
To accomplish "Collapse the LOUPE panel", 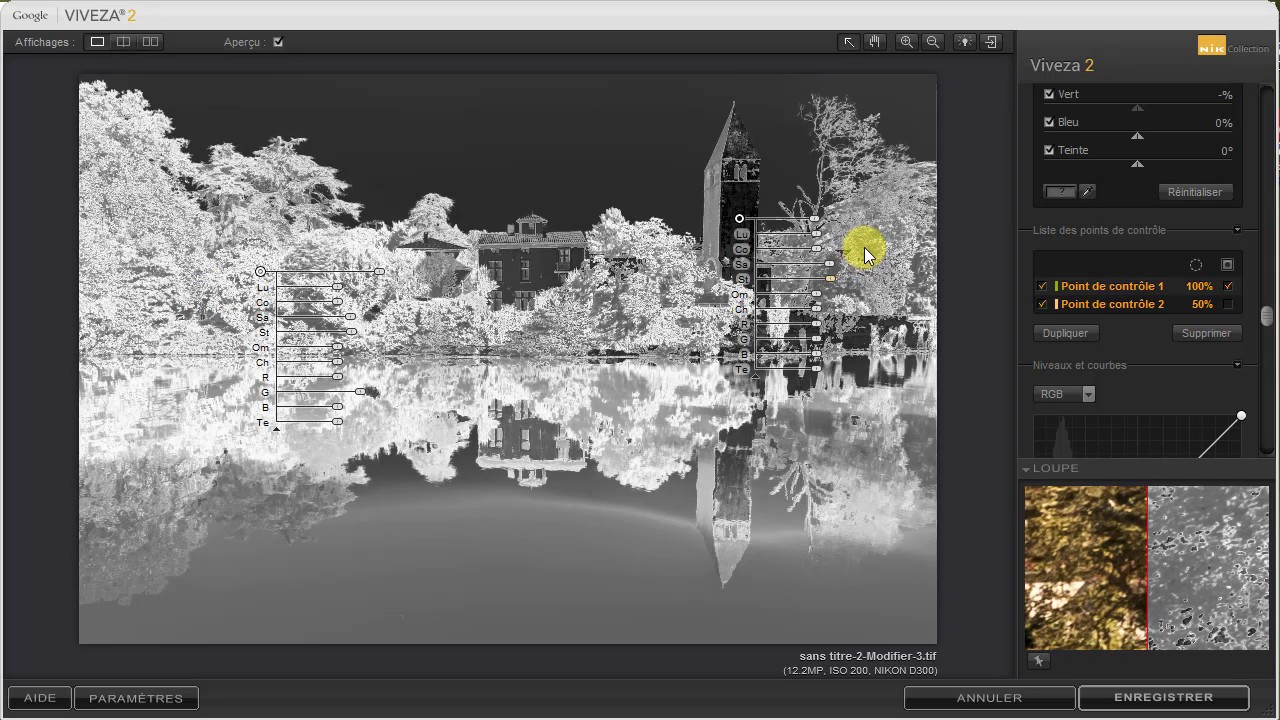I will (x=1026, y=469).
